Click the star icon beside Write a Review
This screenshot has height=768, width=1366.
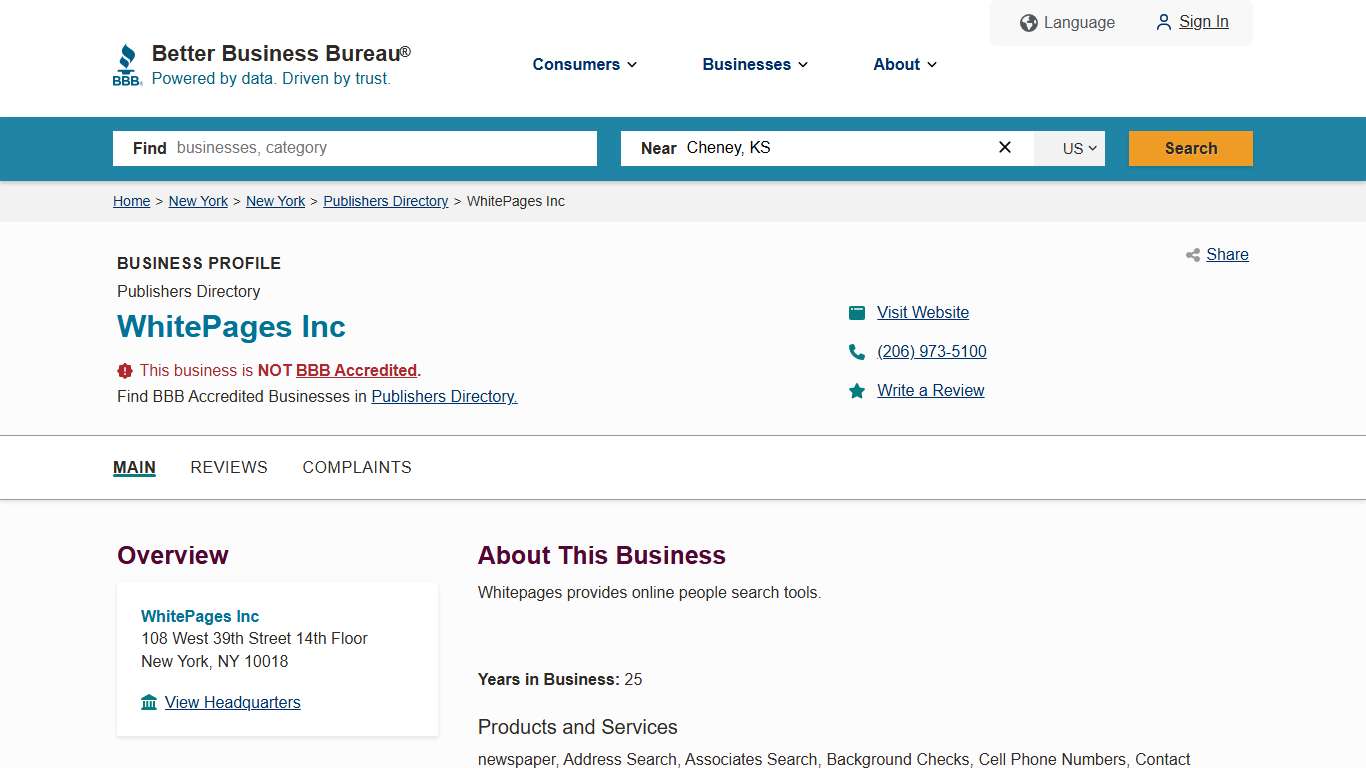click(857, 391)
